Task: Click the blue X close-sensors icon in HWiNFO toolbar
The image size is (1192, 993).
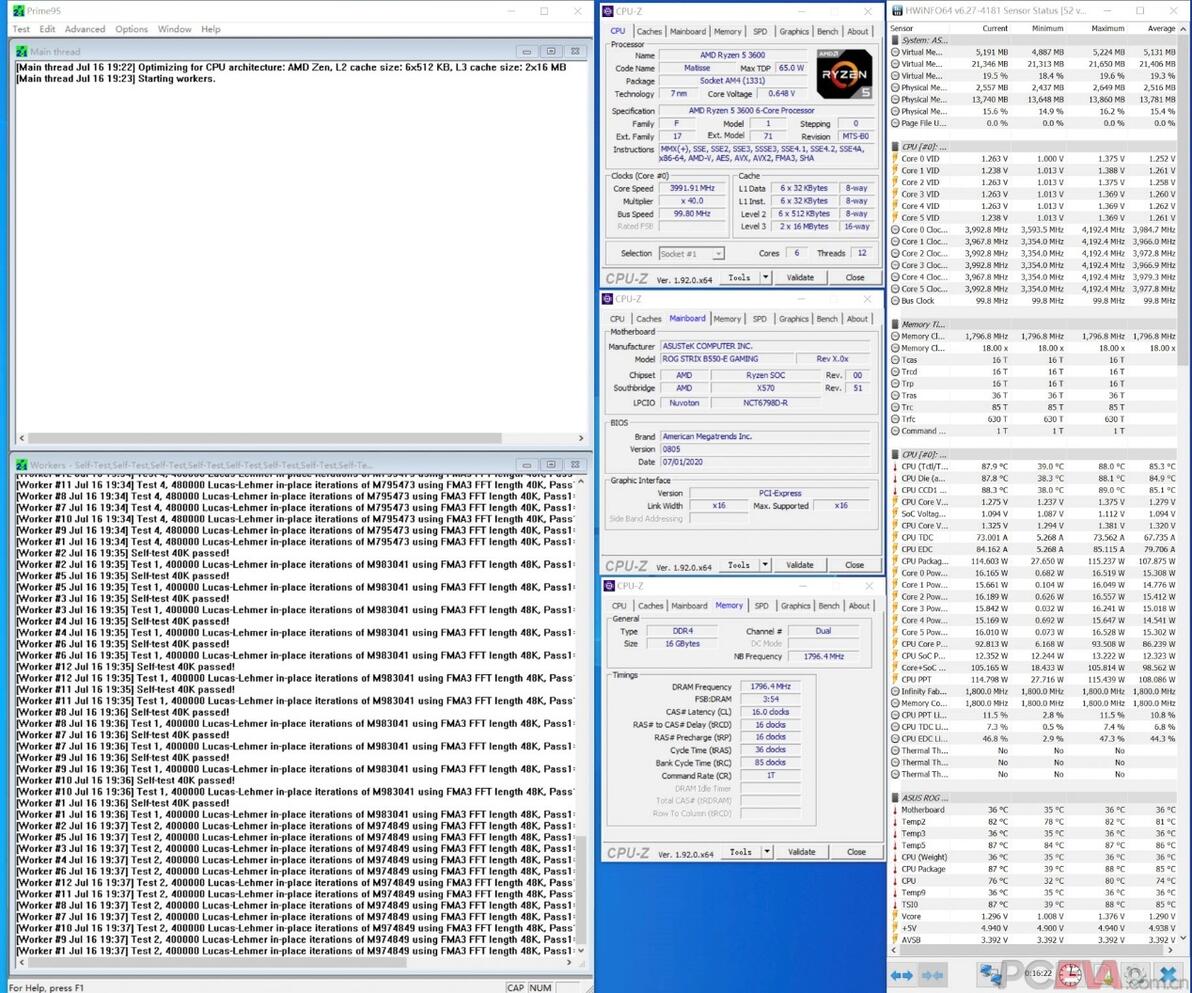Action: [1168, 974]
